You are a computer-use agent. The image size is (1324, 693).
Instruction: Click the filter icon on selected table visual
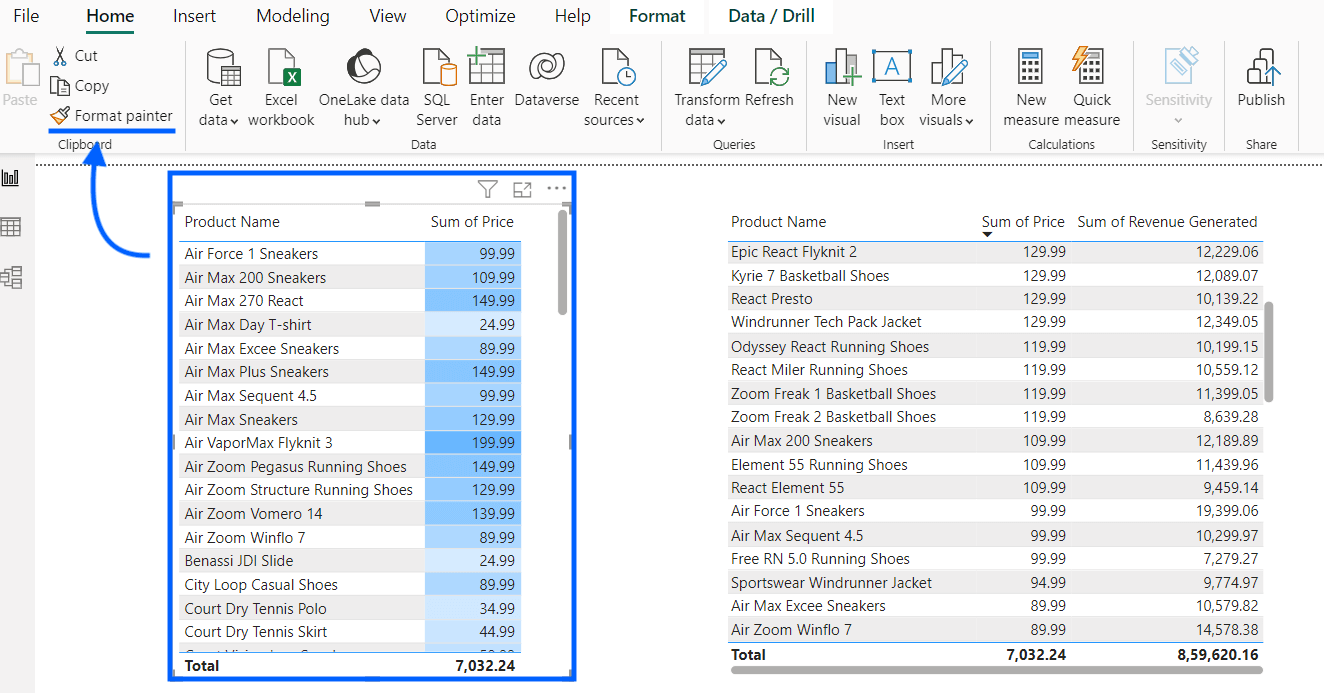487,189
